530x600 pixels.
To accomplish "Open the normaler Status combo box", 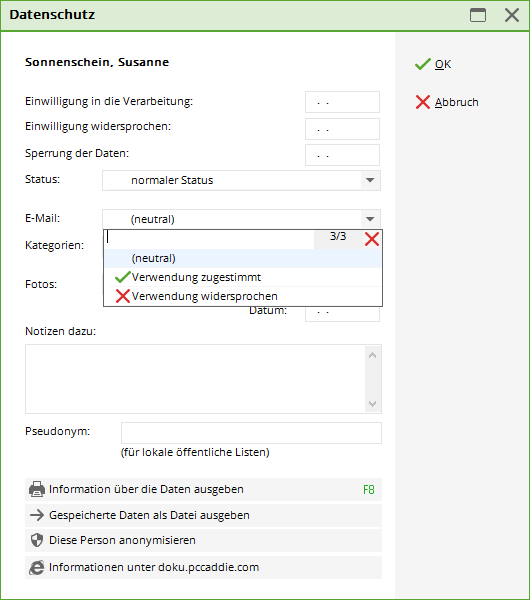I will pyautogui.click(x=241, y=180).
